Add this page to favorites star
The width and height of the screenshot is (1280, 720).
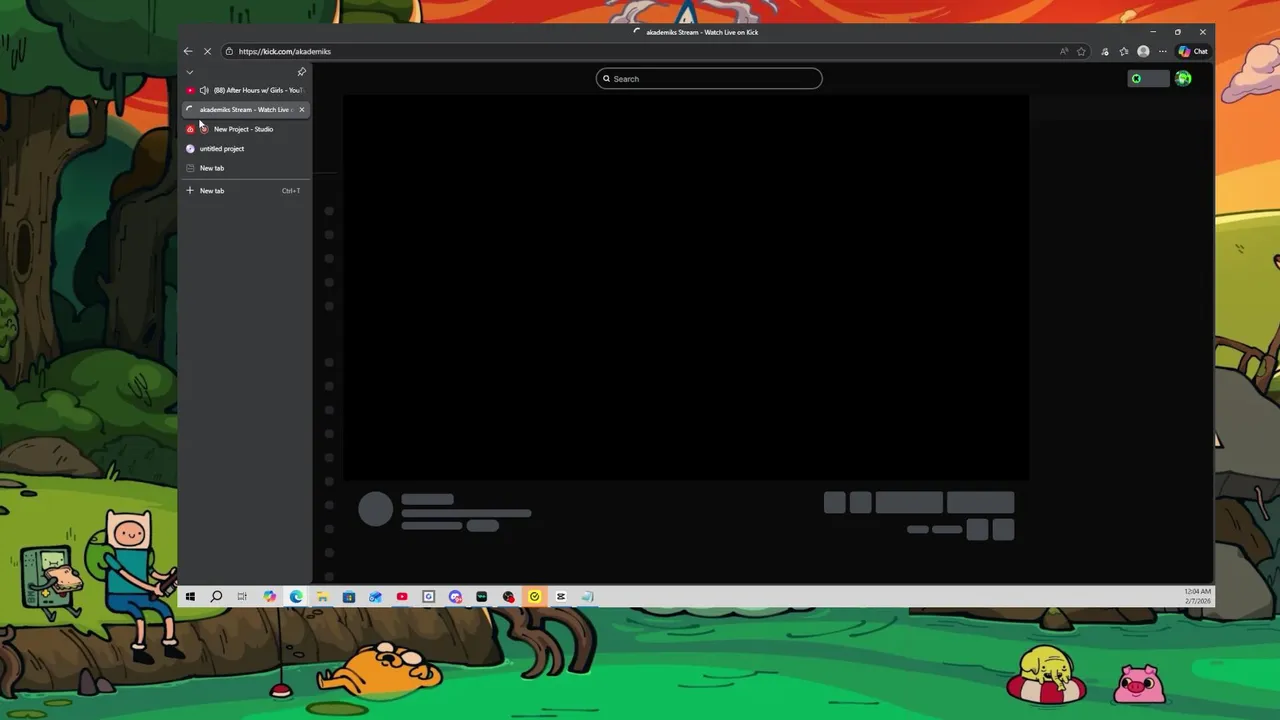[x=1081, y=51]
